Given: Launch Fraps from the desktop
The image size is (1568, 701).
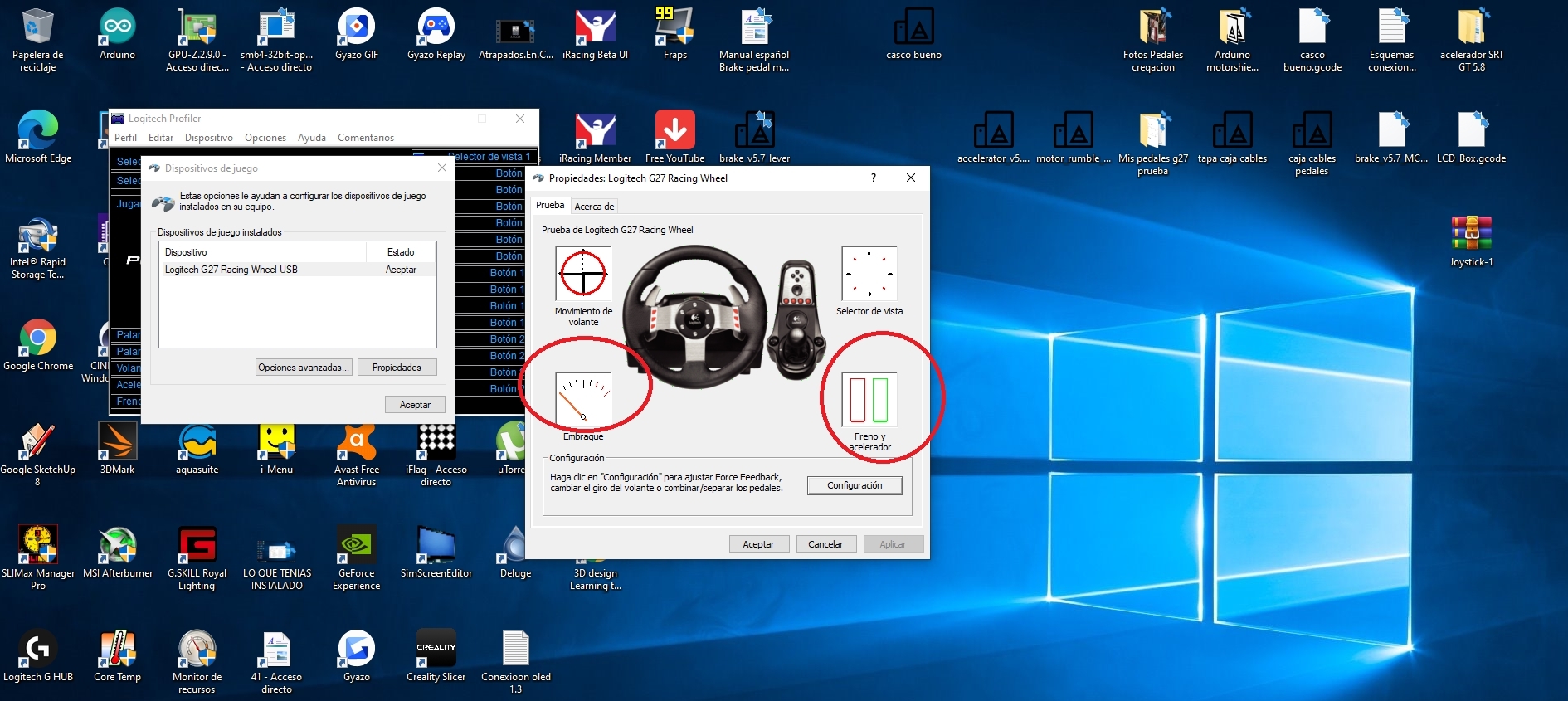Looking at the screenshot, I should [674, 27].
